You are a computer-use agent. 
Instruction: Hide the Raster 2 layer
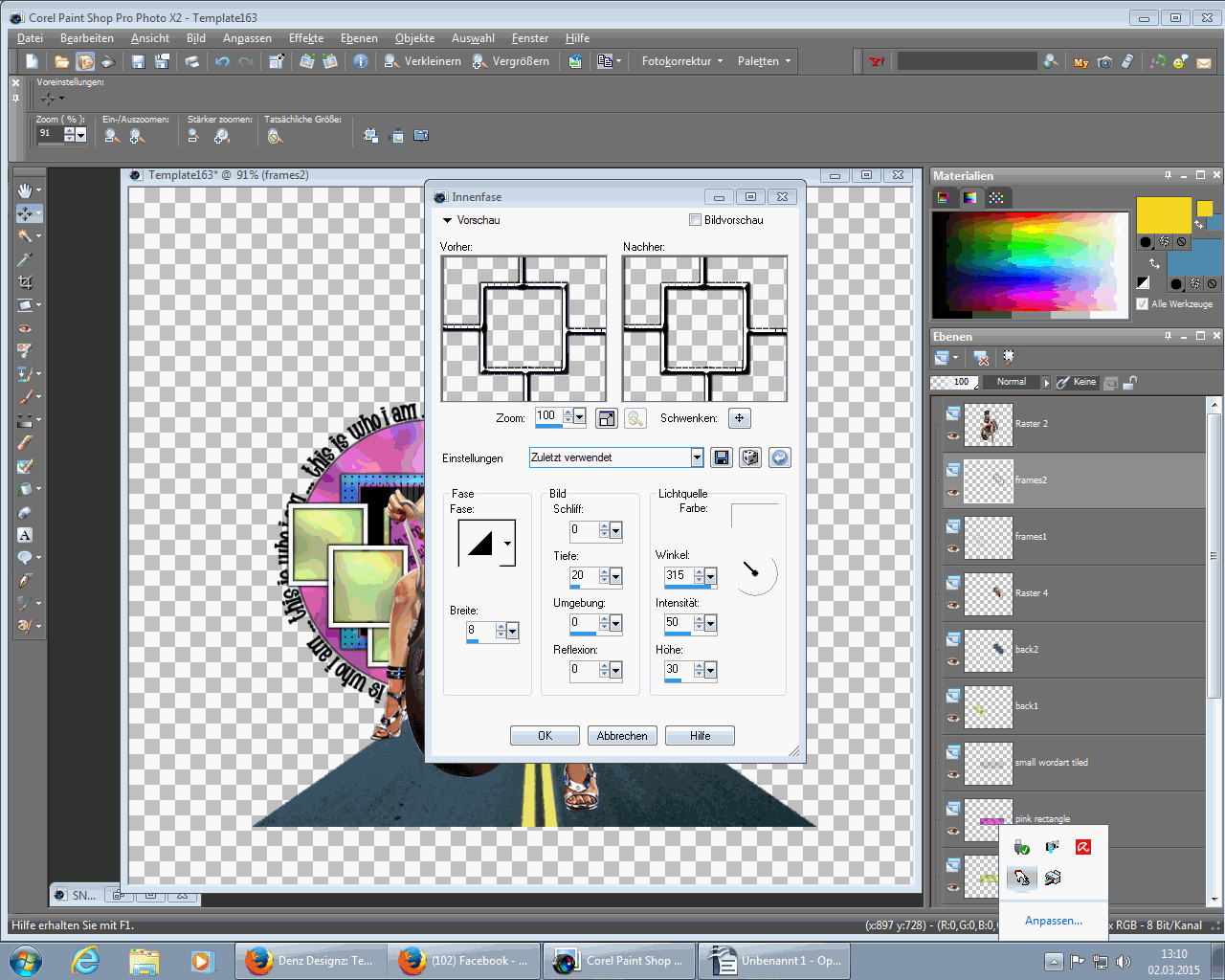click(x=953, y=436)
